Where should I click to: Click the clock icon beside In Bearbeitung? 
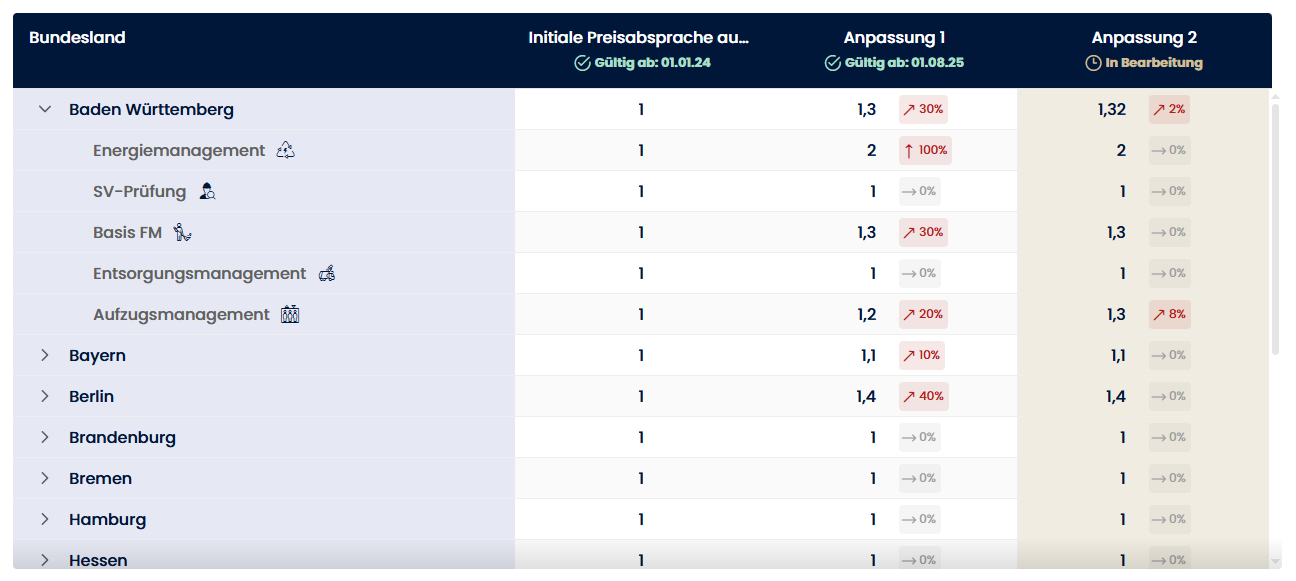pos(1093,63)
